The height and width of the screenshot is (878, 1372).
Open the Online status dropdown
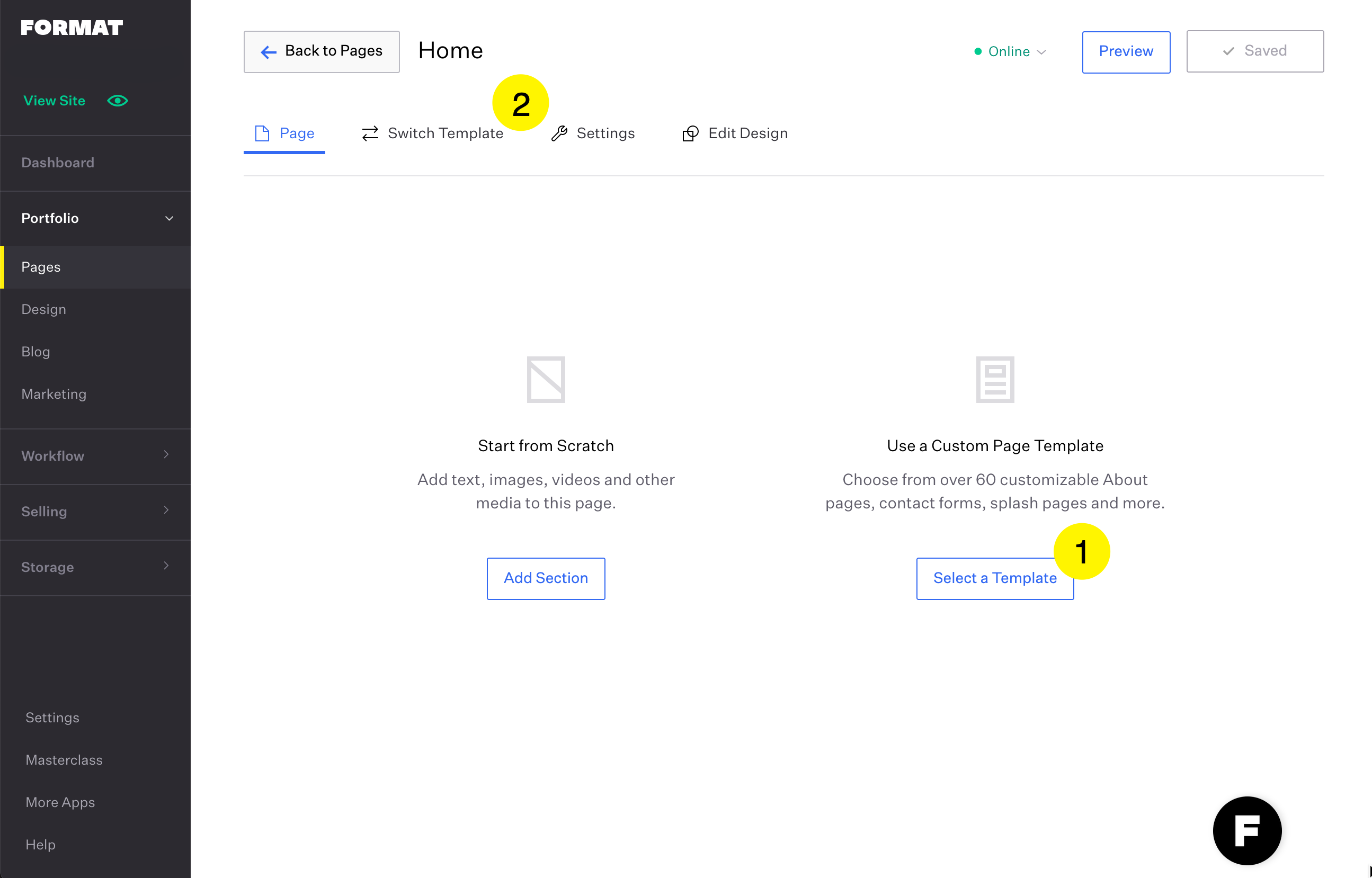(1011, 52)
